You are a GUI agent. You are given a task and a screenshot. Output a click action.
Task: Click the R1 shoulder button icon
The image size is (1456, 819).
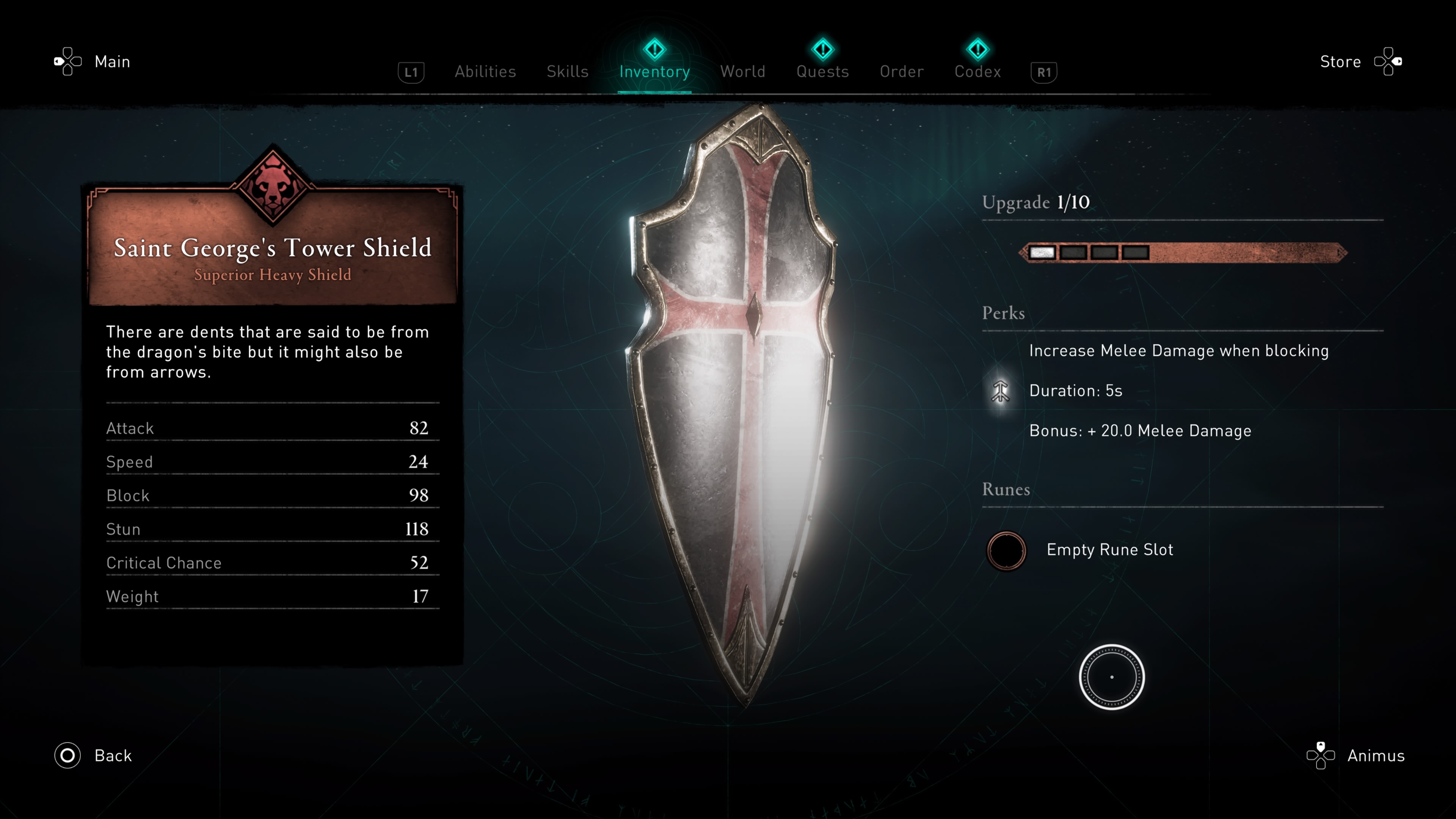(x=1044, y=72)
